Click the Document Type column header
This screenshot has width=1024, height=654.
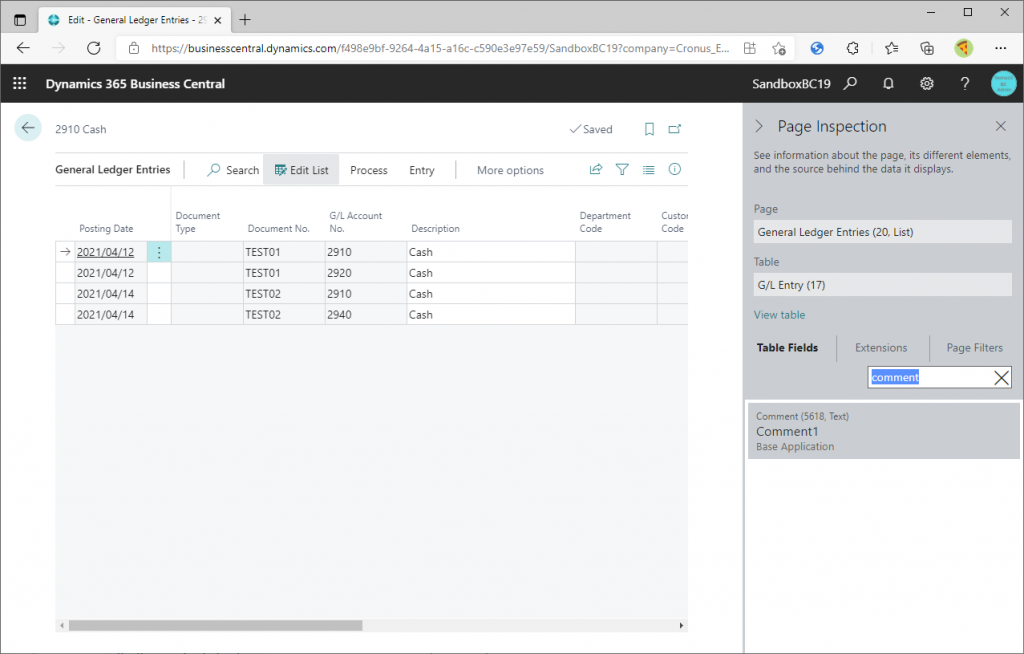[197, 221]
